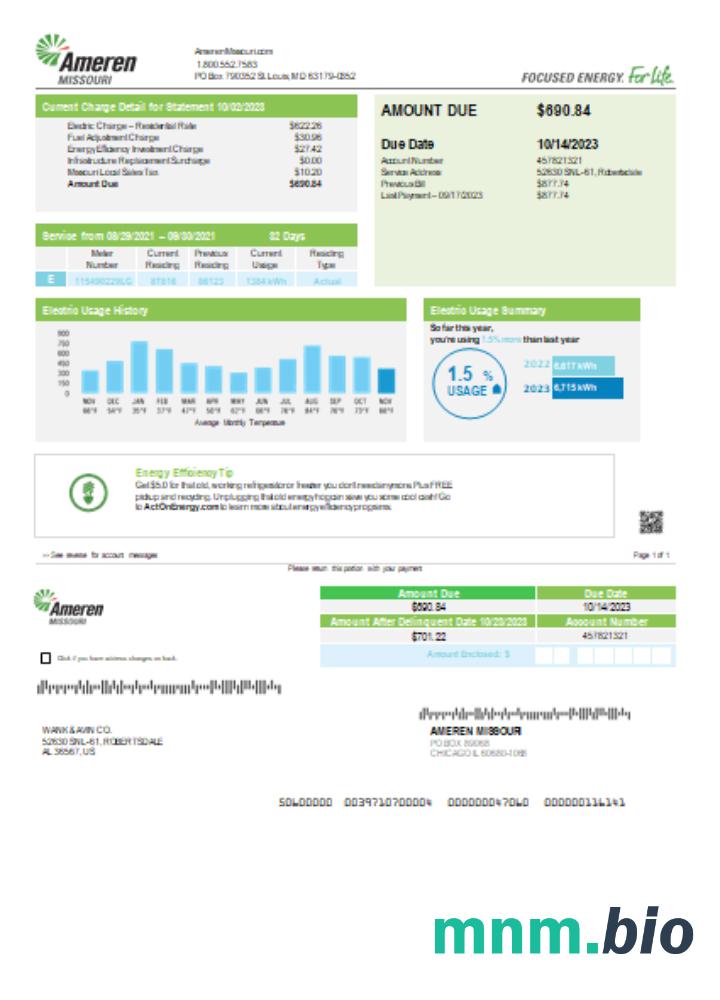Click the dark blue NOV bar in chart
The image size is (720, 1000).
point(386,380)
